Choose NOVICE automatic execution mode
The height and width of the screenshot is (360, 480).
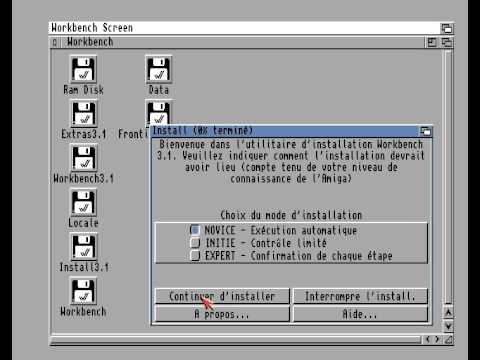point(195,230)
